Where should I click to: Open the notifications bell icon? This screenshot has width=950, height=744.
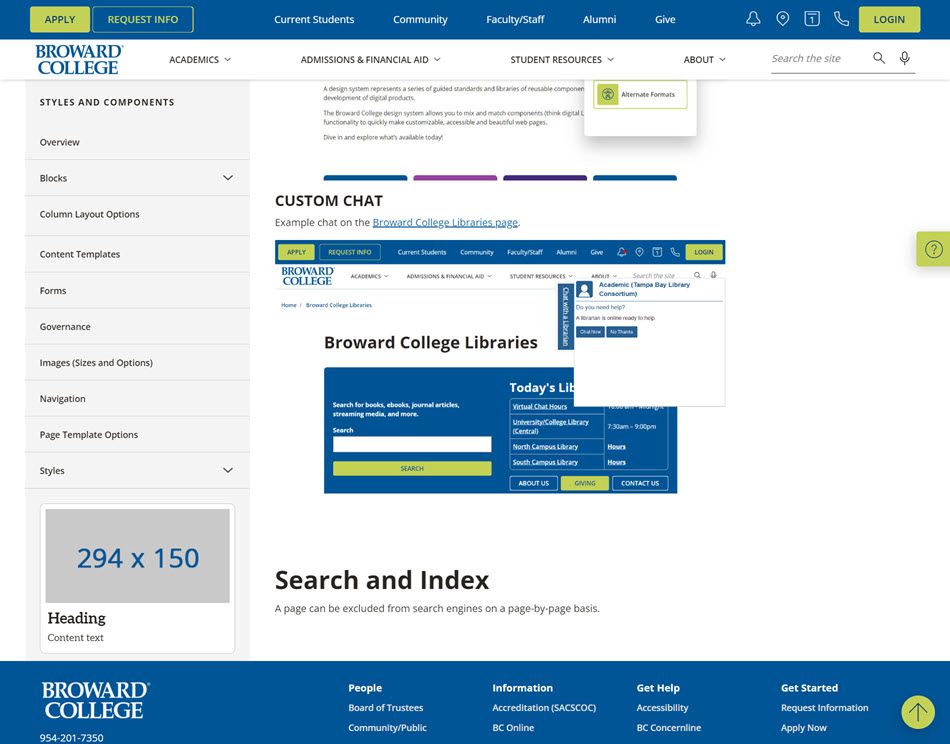pyautogui.click(x=753, y=19)
